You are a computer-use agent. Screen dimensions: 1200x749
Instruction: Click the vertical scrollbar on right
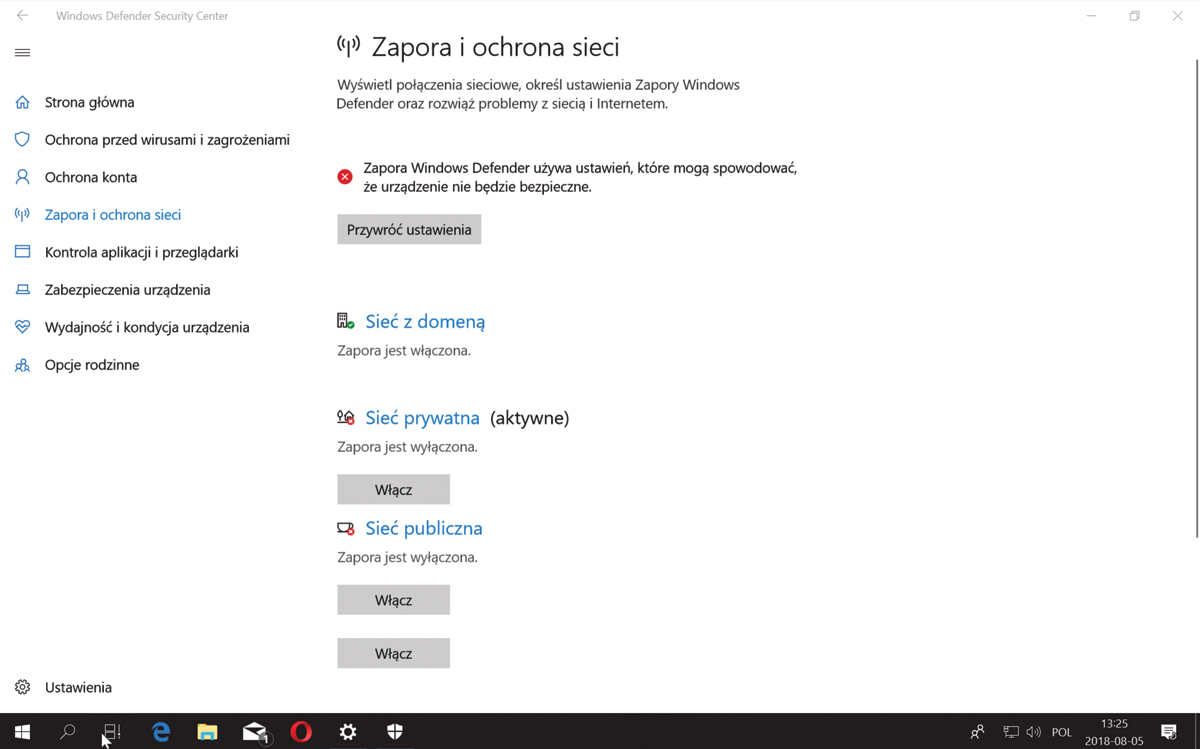tap(1196, 300)
